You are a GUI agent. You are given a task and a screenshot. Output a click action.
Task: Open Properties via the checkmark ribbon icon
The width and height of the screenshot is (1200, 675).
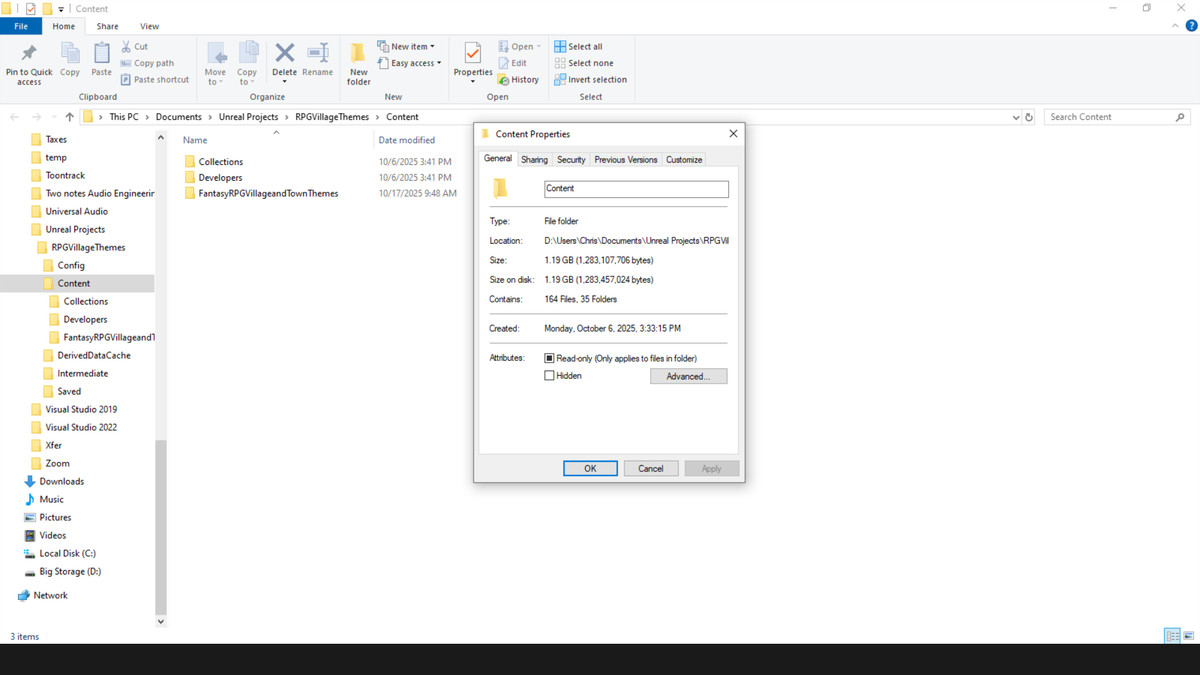471,56
